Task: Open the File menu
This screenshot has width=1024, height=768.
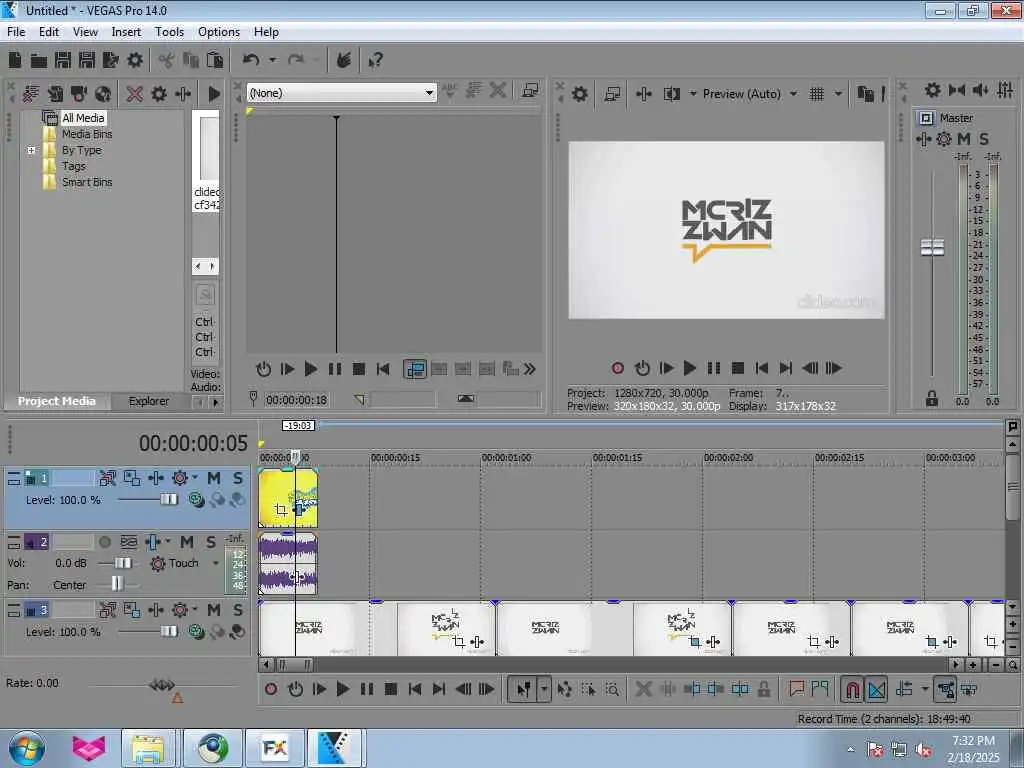Action: pyautogui.click(x=16, y=32)
